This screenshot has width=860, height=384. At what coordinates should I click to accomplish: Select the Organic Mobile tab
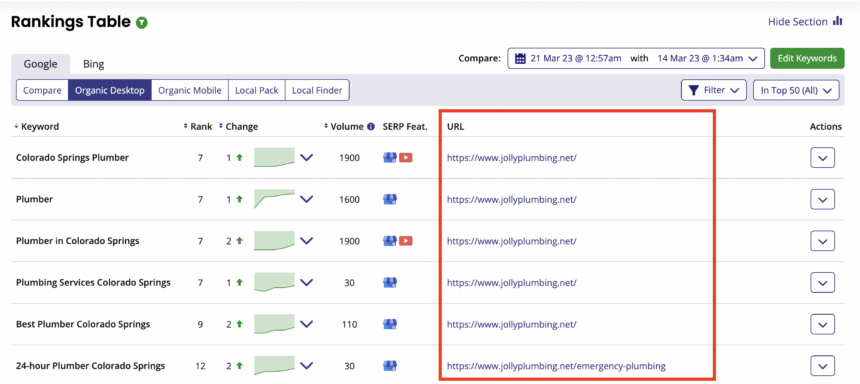(190, 90)
